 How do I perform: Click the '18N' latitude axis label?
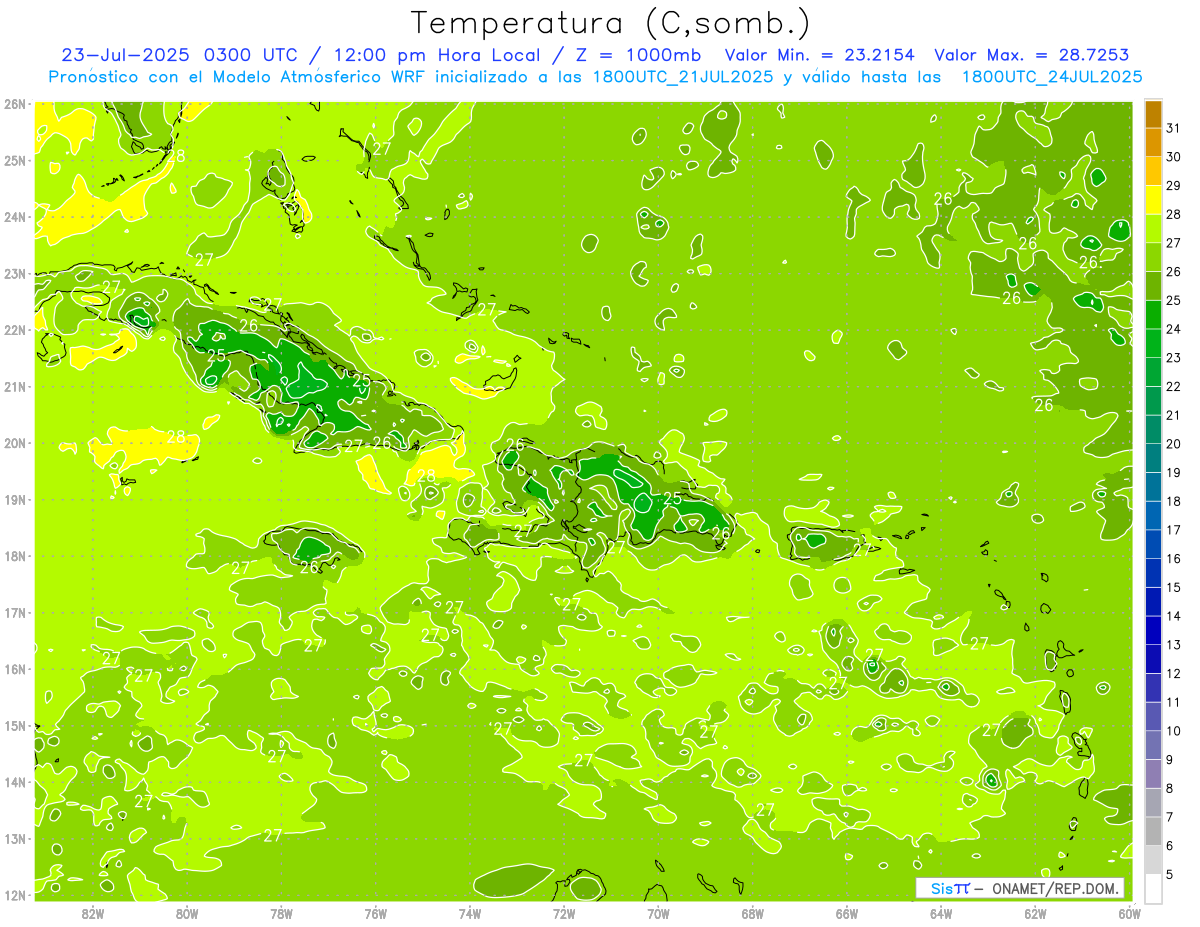(15, 556)
